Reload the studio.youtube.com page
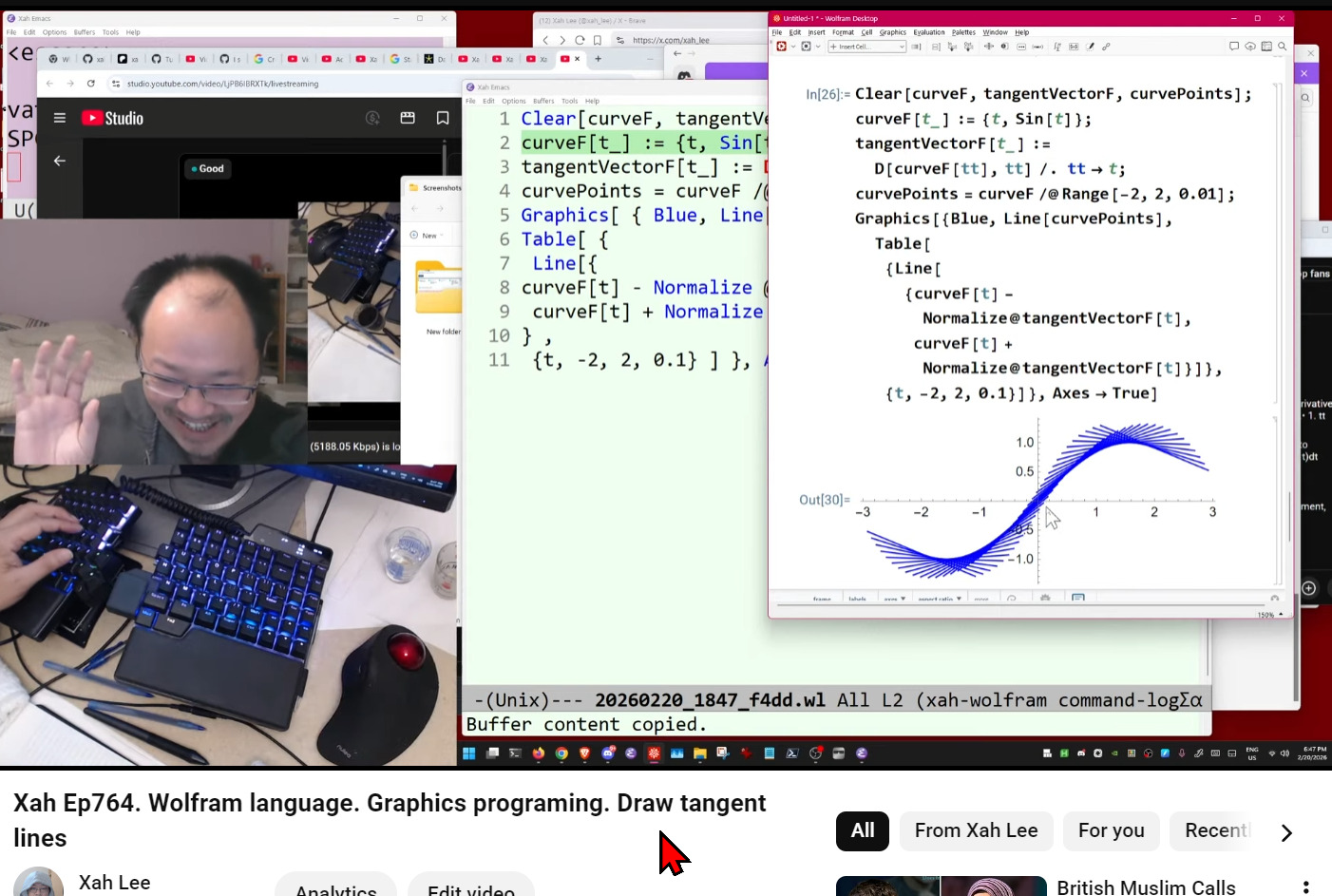Viewport: 1332px width, 896px height. point(91,84)
